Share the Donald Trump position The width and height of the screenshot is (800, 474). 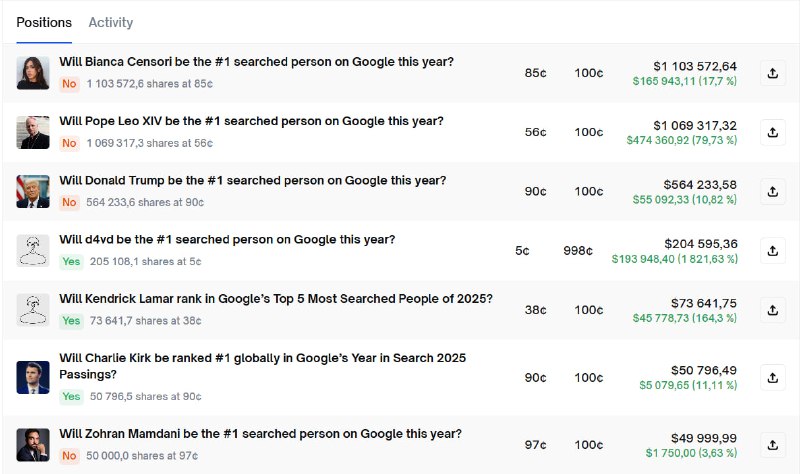[x=772, y=191]
